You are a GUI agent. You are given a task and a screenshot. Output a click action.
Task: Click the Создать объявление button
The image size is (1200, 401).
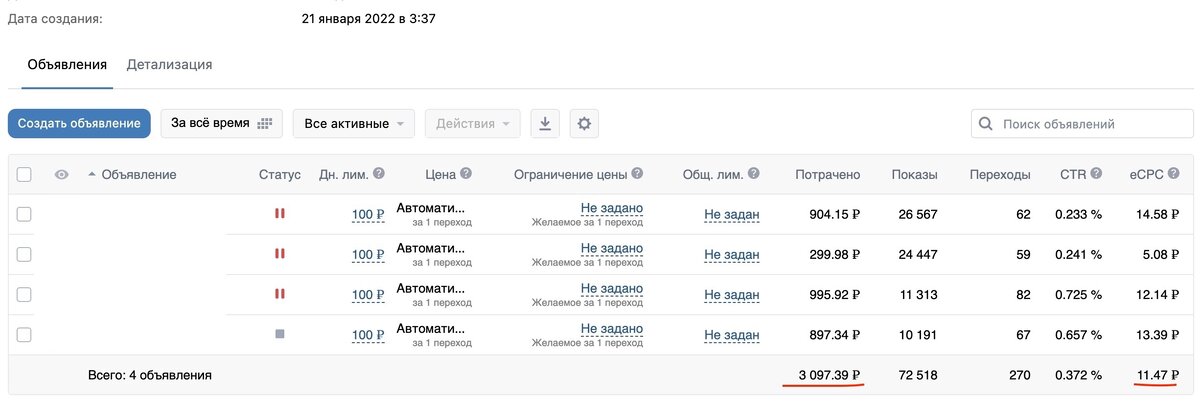click(x=79, y=124)
